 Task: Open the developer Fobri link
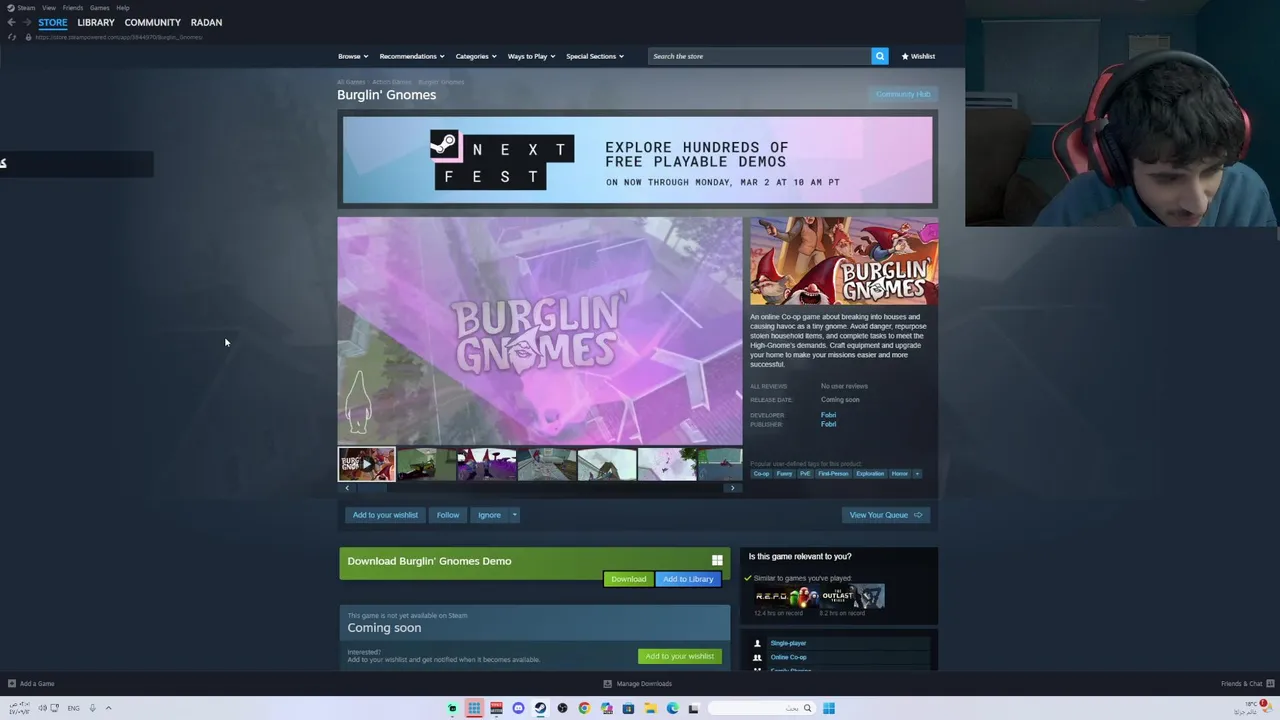pyautogui.click(x=828, y=415)
